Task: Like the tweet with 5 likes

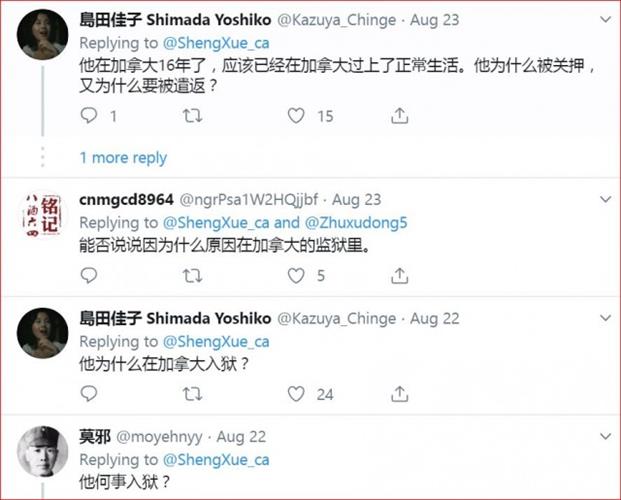Action: tap(296, 275)
